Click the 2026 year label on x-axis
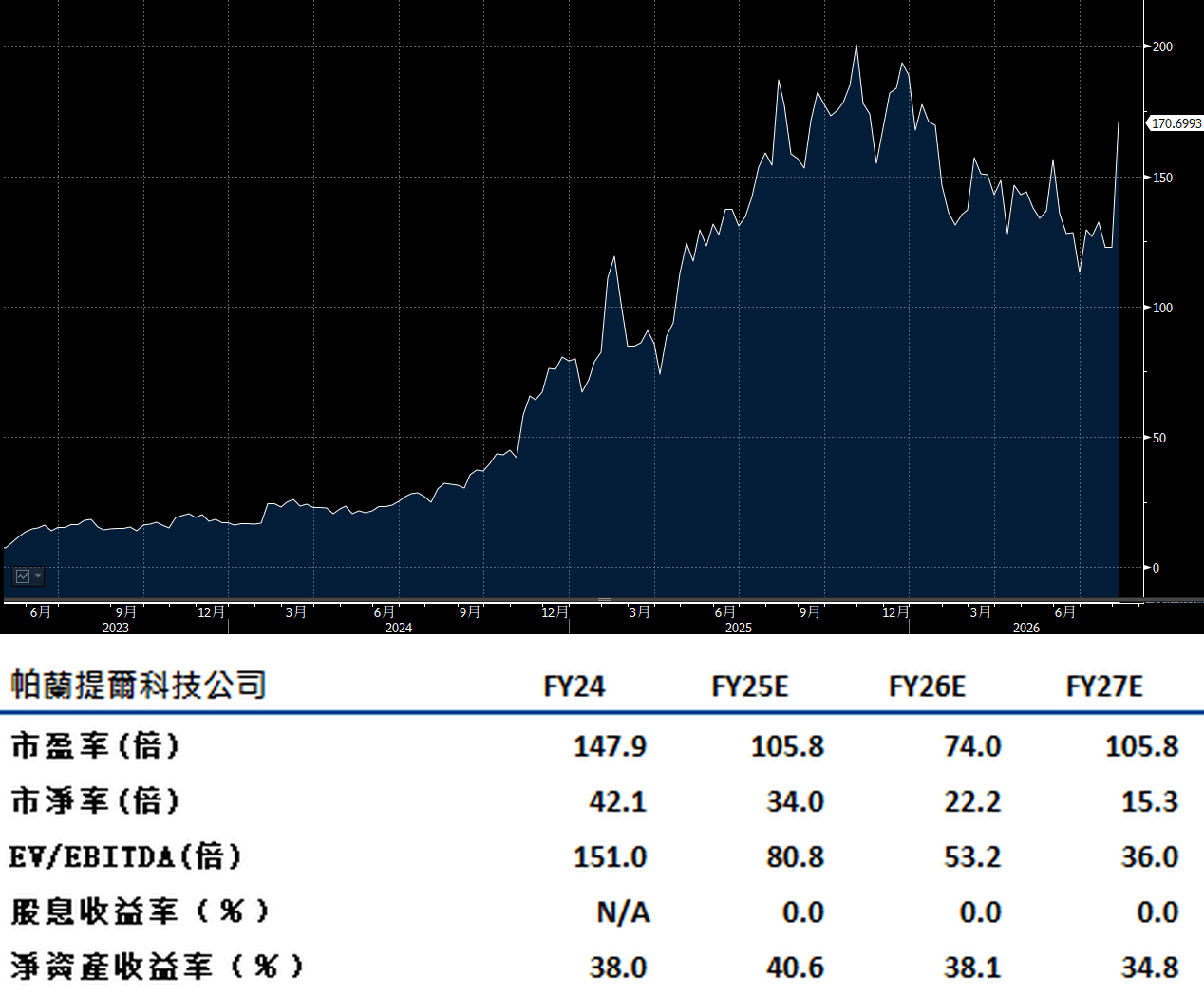Screen dimensions: 1204x996 (x=1026, y=628)
